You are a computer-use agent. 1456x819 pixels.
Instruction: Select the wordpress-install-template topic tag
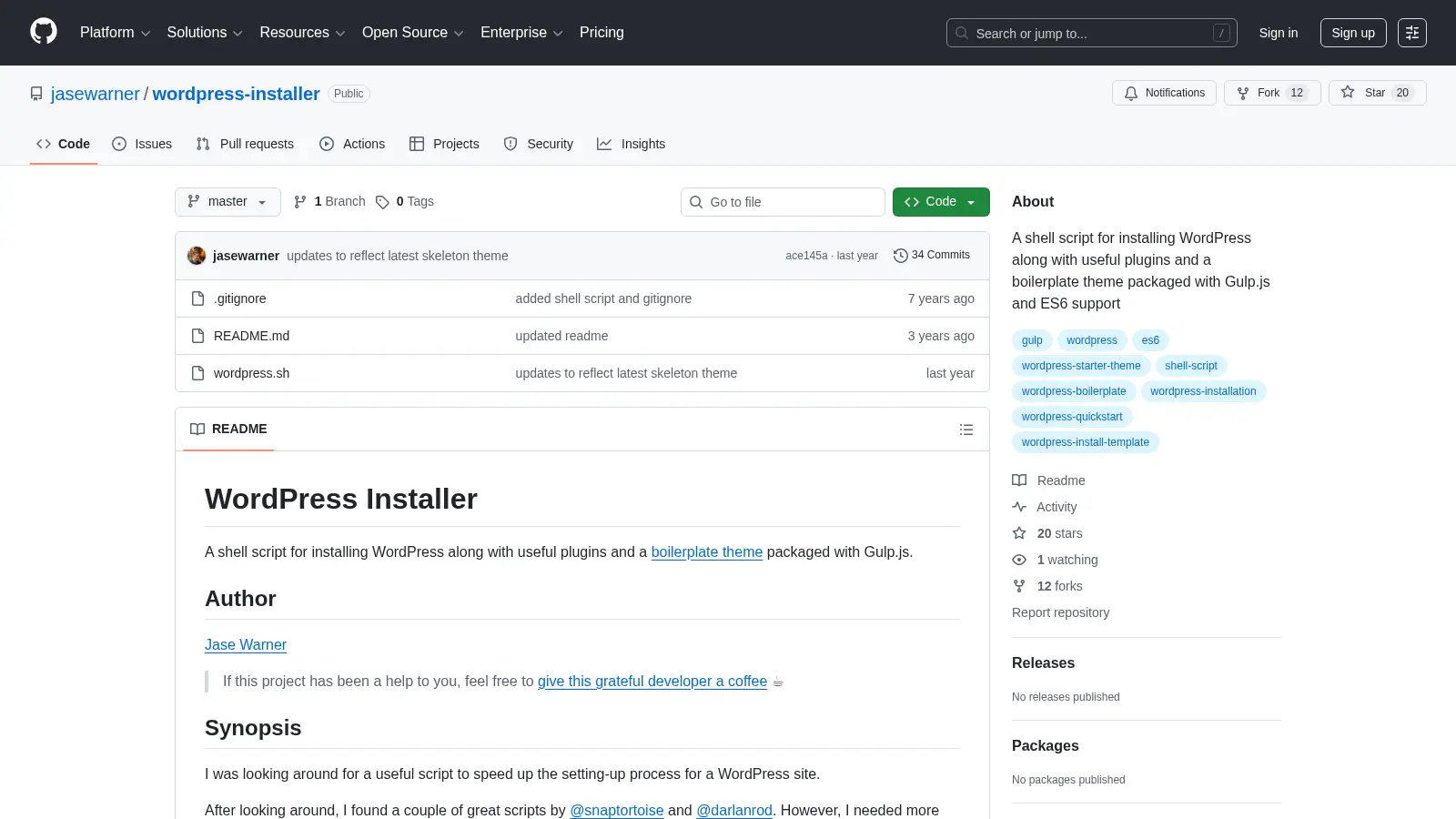(x=1086, y=442)
